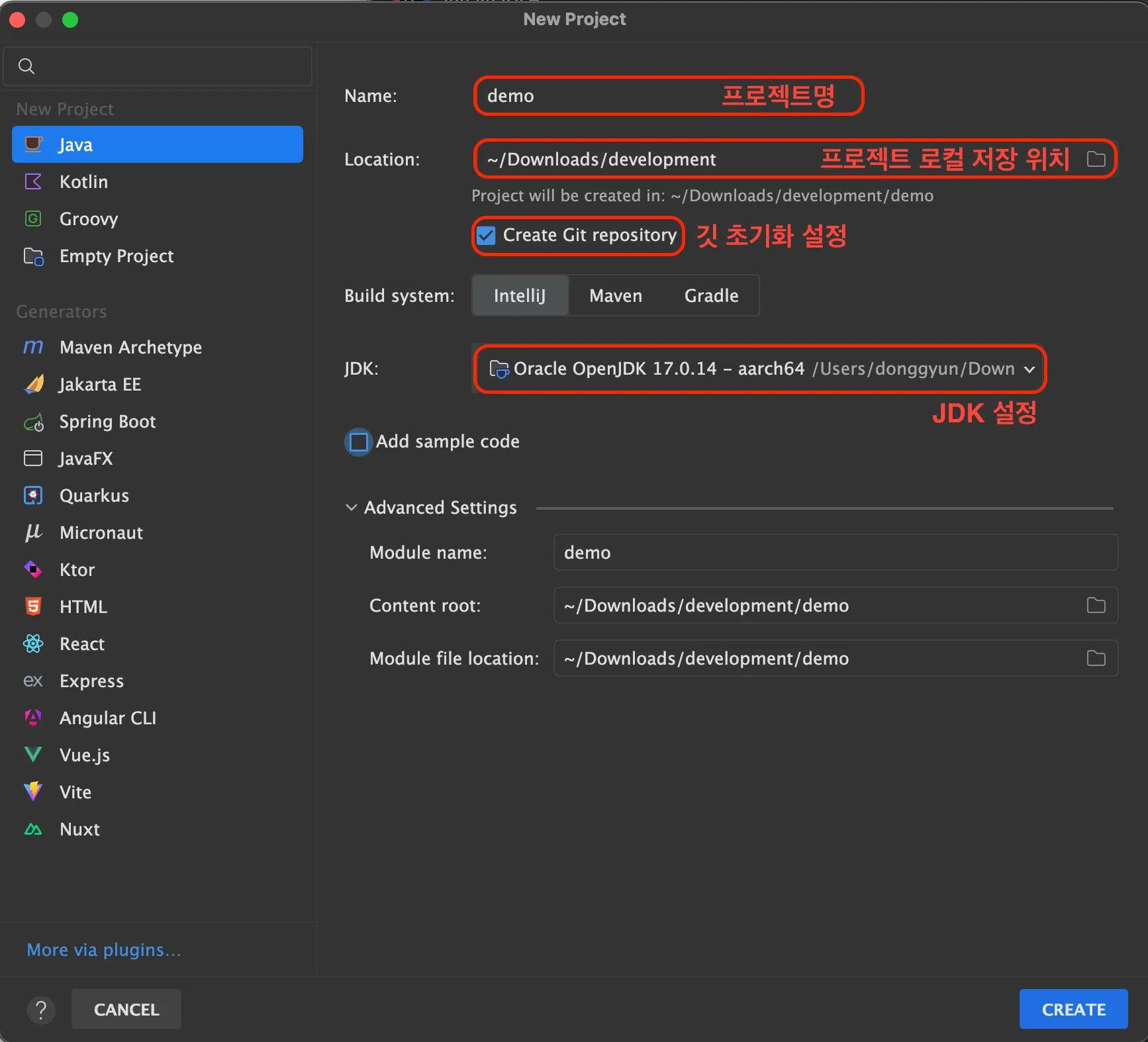This screenshot has height=1042, width=1148.
Task: Click the Groovy icon in sidebar
Action: pos(33,218)
